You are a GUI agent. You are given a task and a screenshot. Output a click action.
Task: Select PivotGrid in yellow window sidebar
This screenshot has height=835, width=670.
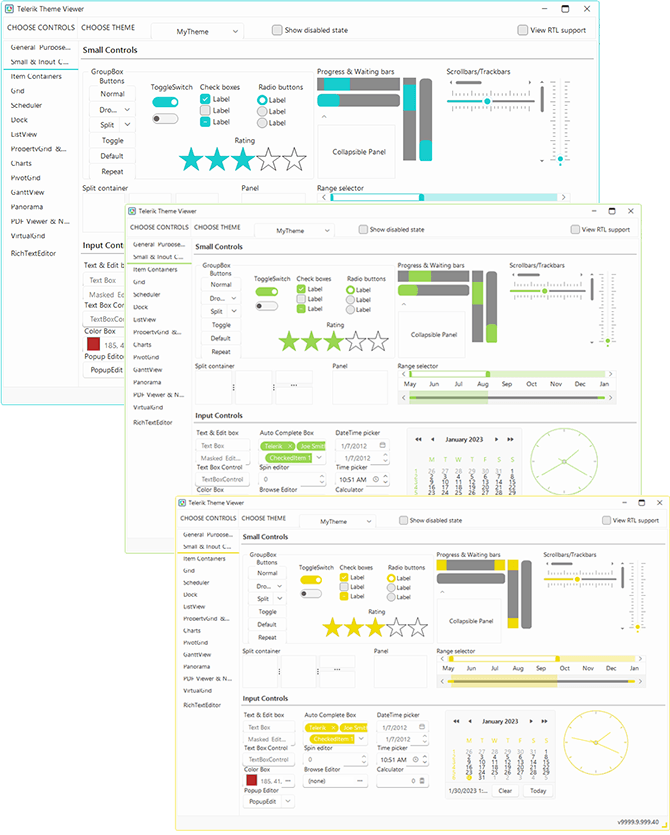coord(195,643)
